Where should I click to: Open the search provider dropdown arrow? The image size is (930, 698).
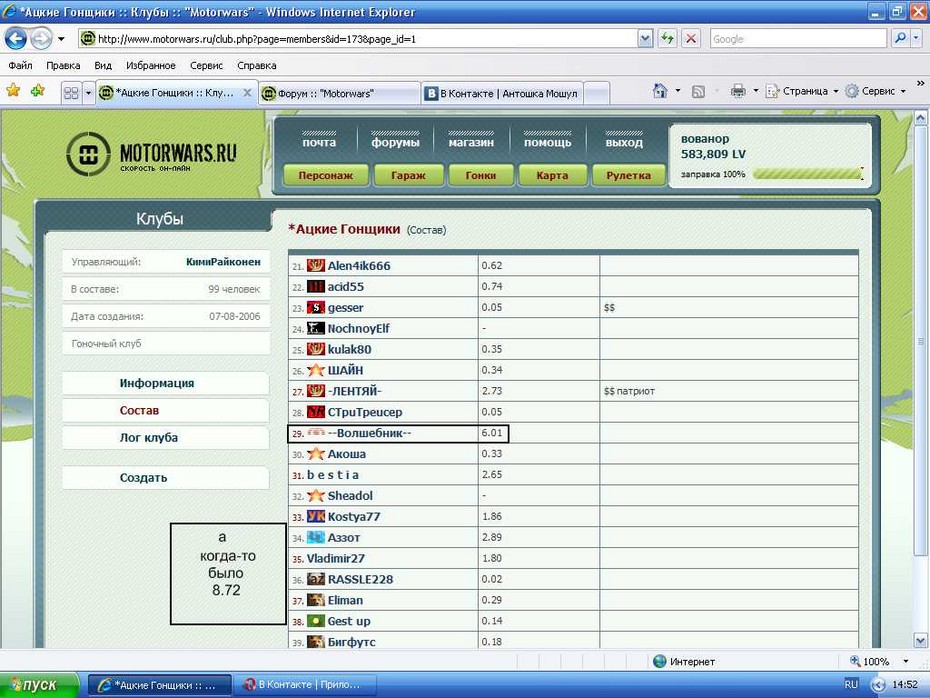pyautogui.click(x=916, y=39)
